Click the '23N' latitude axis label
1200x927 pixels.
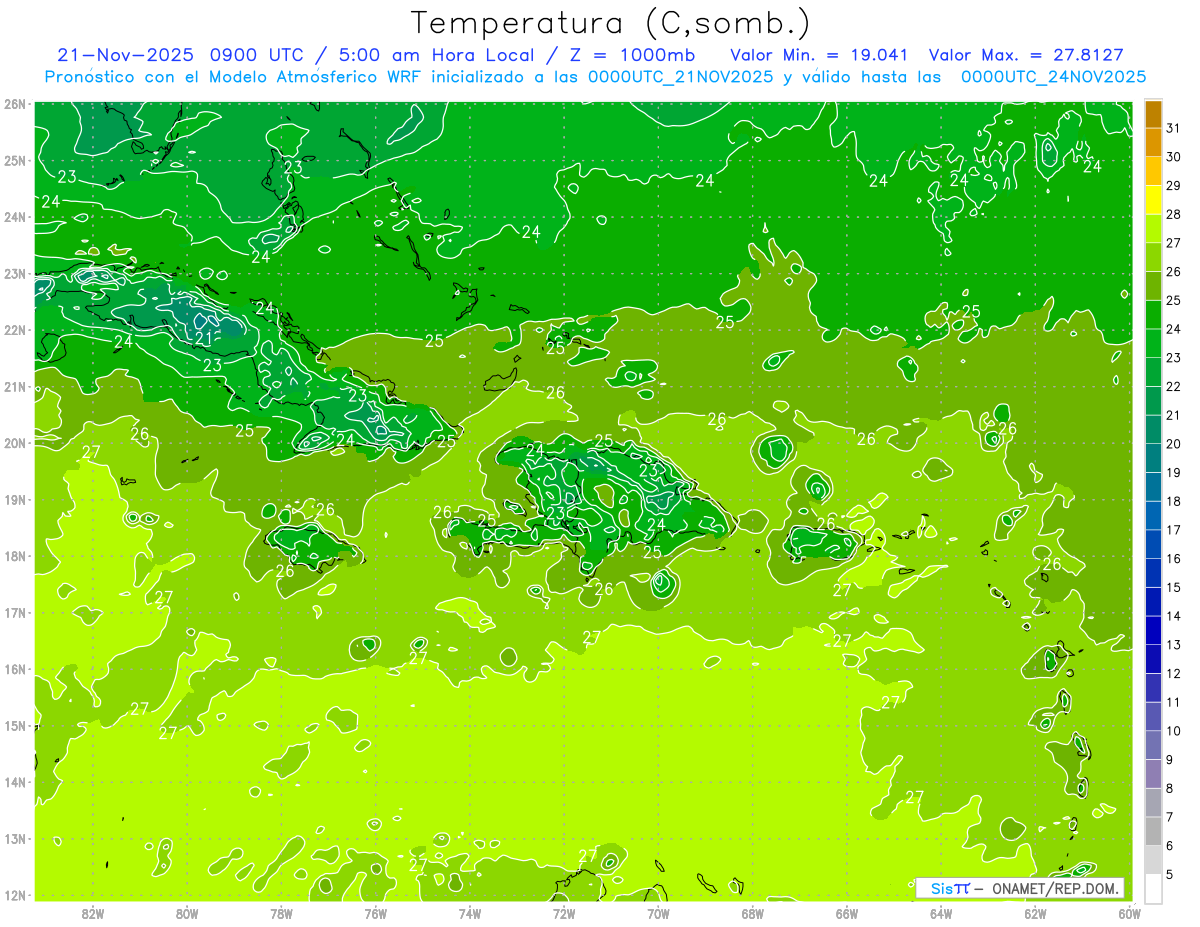coord(14,273)
